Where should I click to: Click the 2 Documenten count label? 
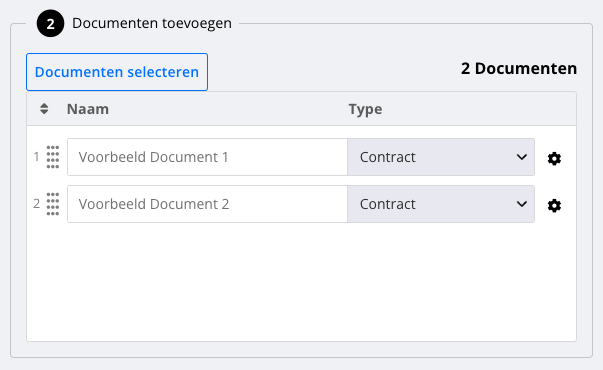(519, 68)
